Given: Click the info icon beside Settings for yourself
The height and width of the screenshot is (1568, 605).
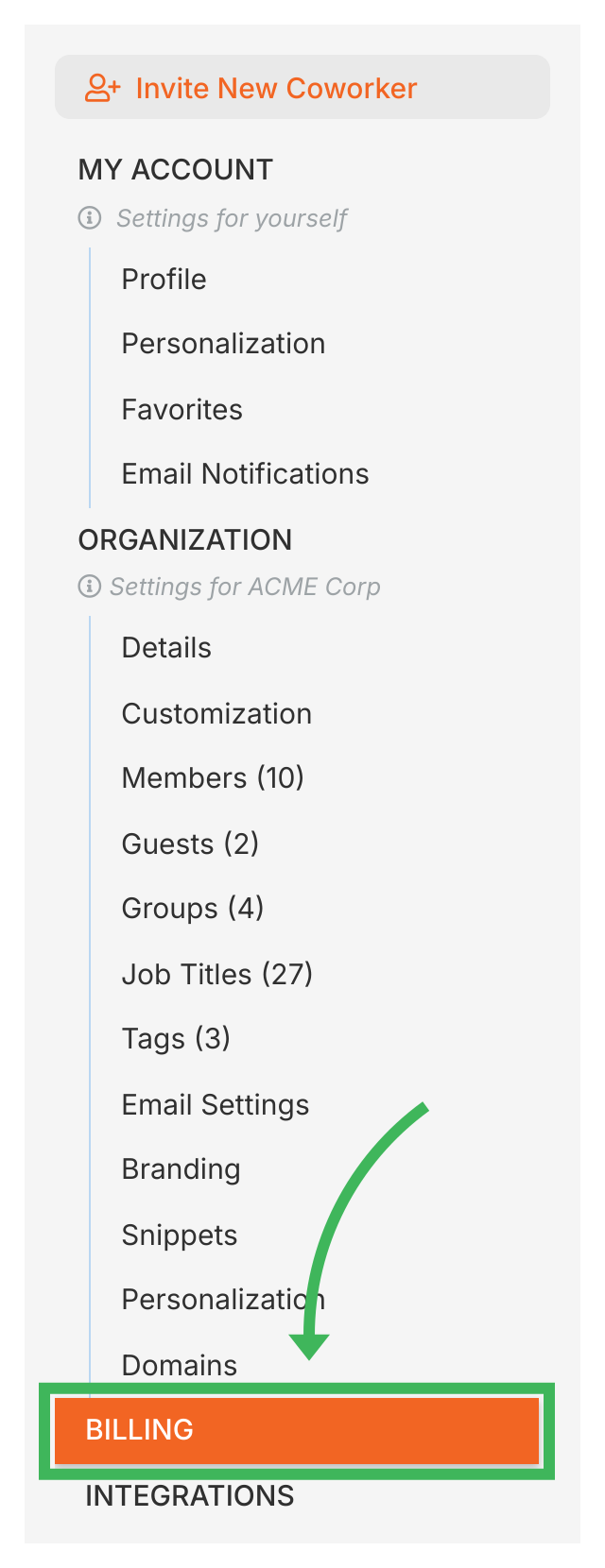Looking at the screenshot, I should [90, 218].
